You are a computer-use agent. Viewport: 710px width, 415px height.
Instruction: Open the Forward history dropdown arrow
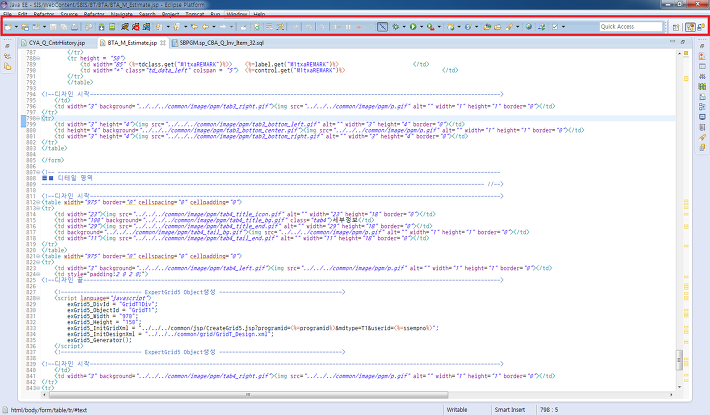click(x=231, y=27)
